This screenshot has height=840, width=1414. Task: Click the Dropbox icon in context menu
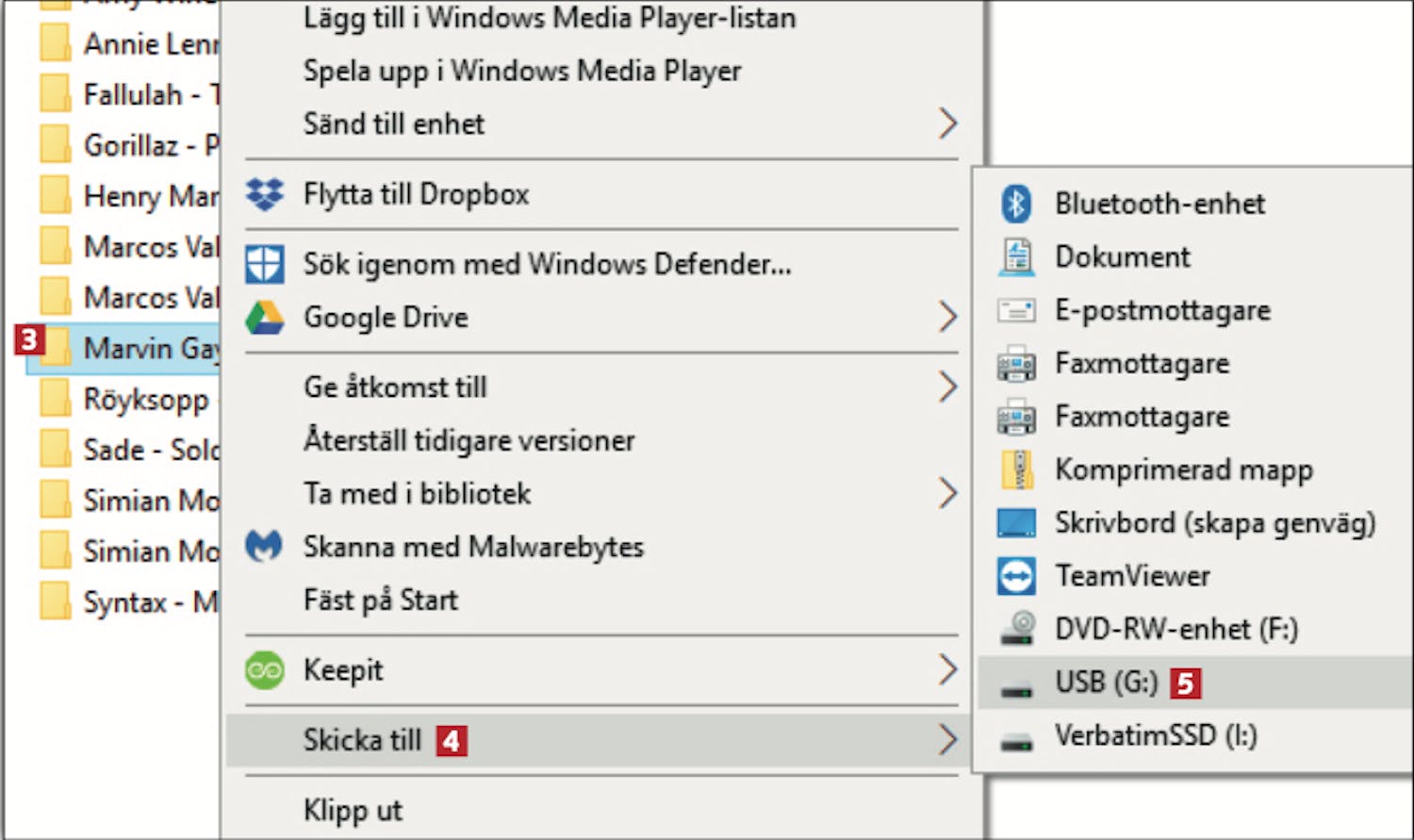265,194
